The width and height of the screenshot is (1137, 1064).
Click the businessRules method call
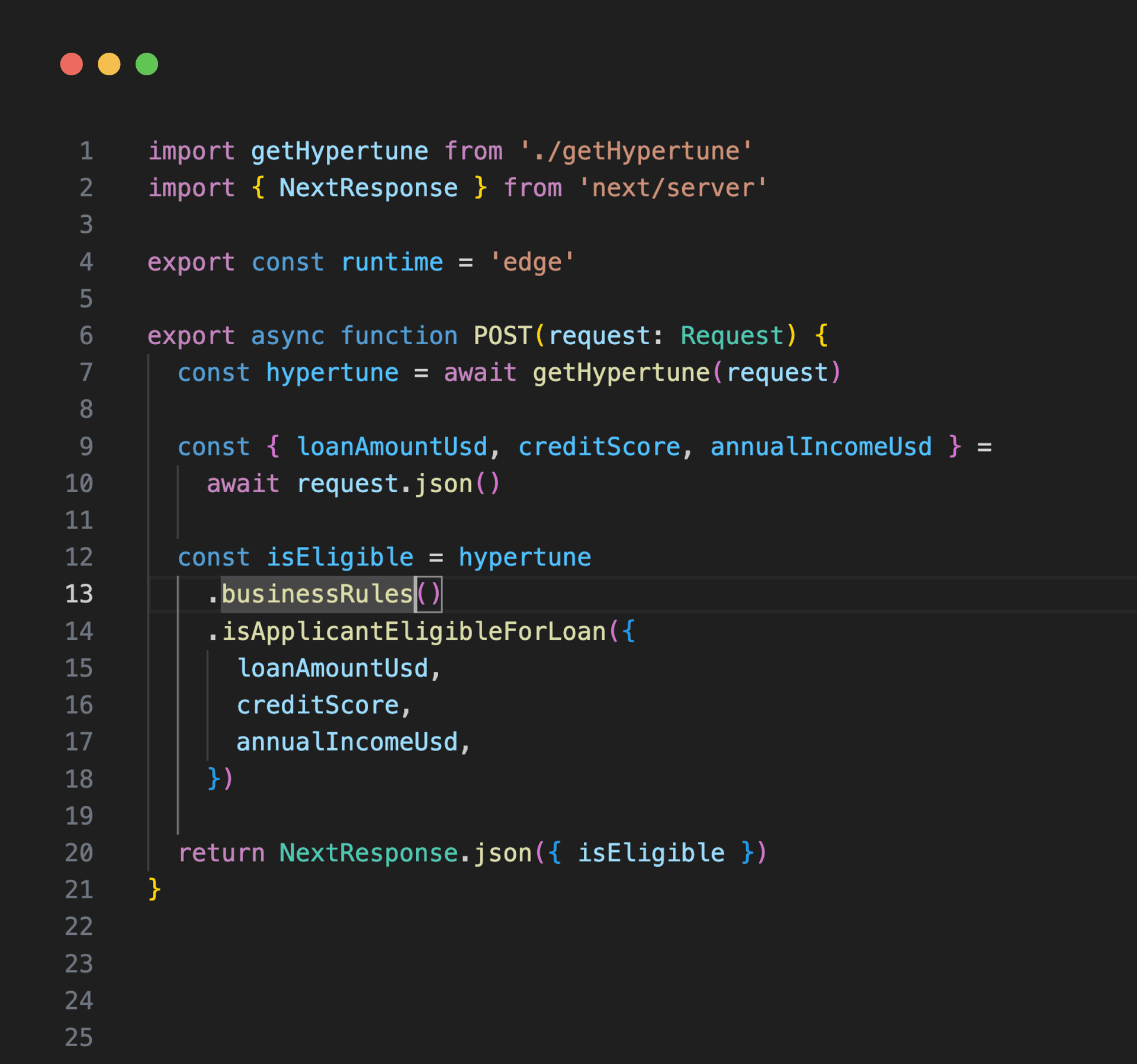(317, 594)
